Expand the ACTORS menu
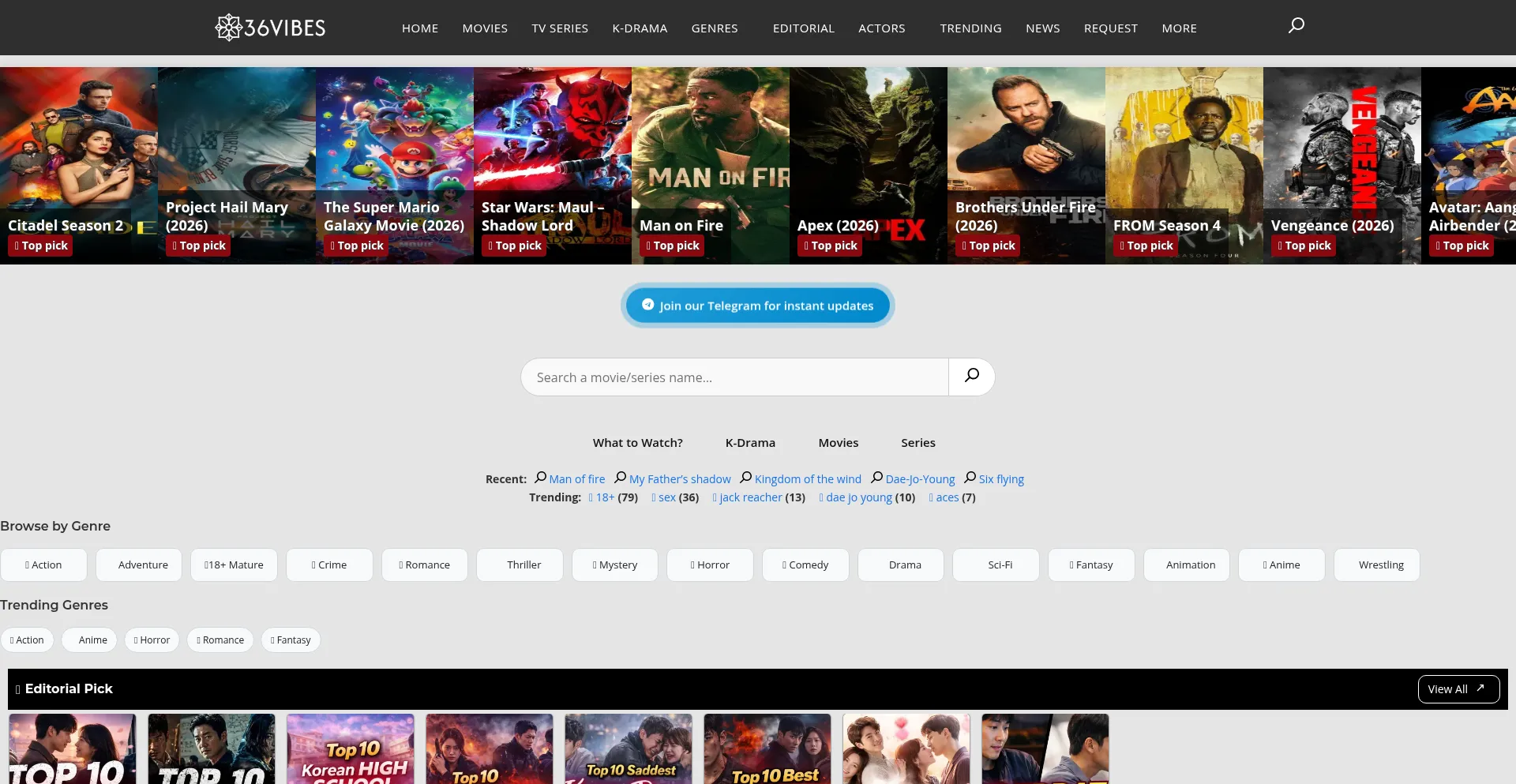 [882, 28]
